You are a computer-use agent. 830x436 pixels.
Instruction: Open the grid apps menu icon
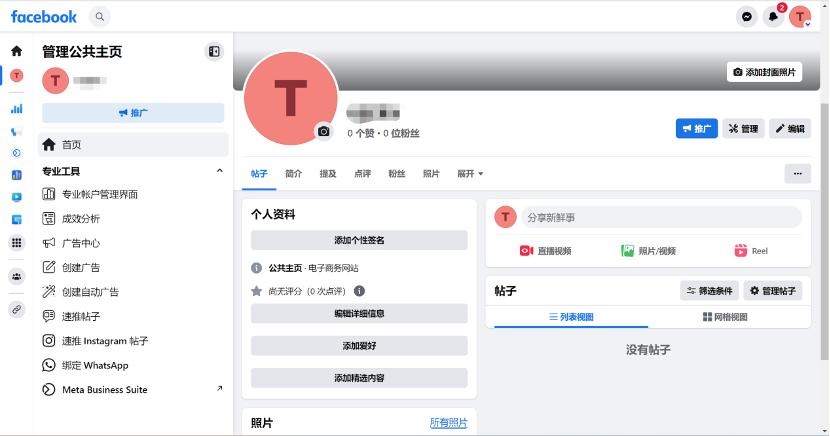[16, 243]
